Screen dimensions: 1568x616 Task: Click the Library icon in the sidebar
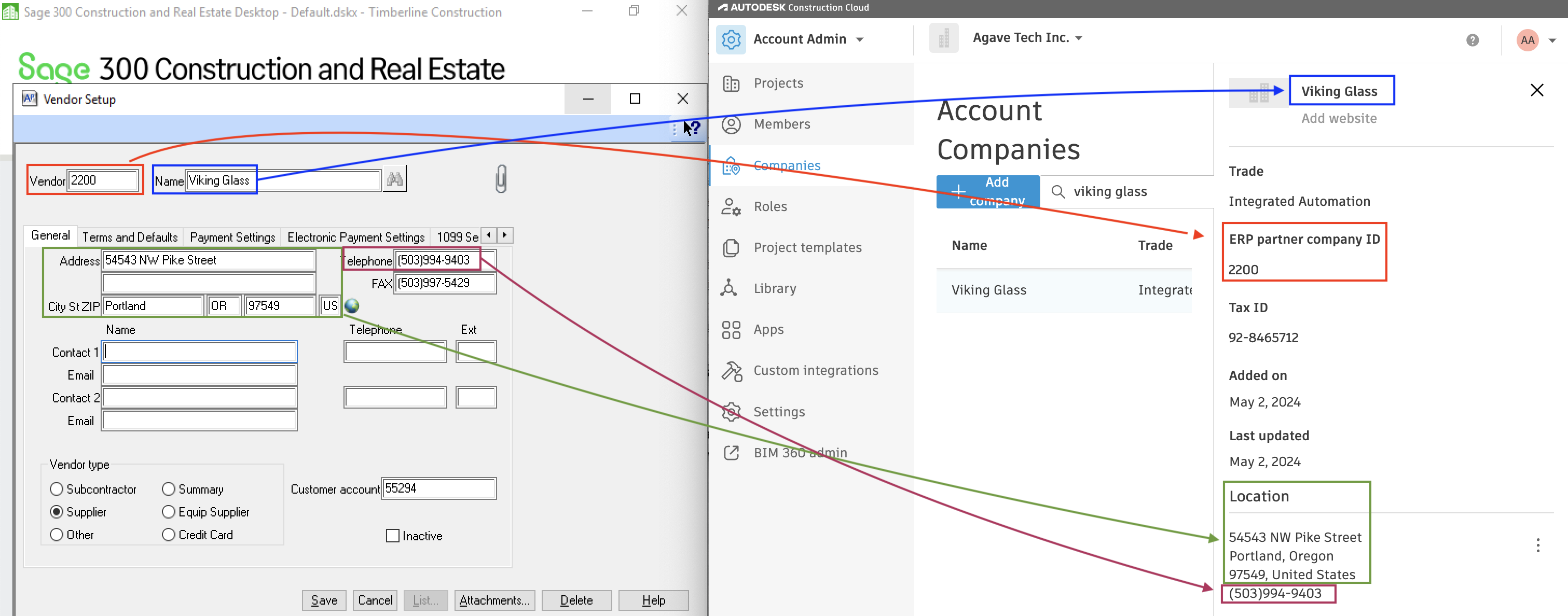click(x=728, y=288)
